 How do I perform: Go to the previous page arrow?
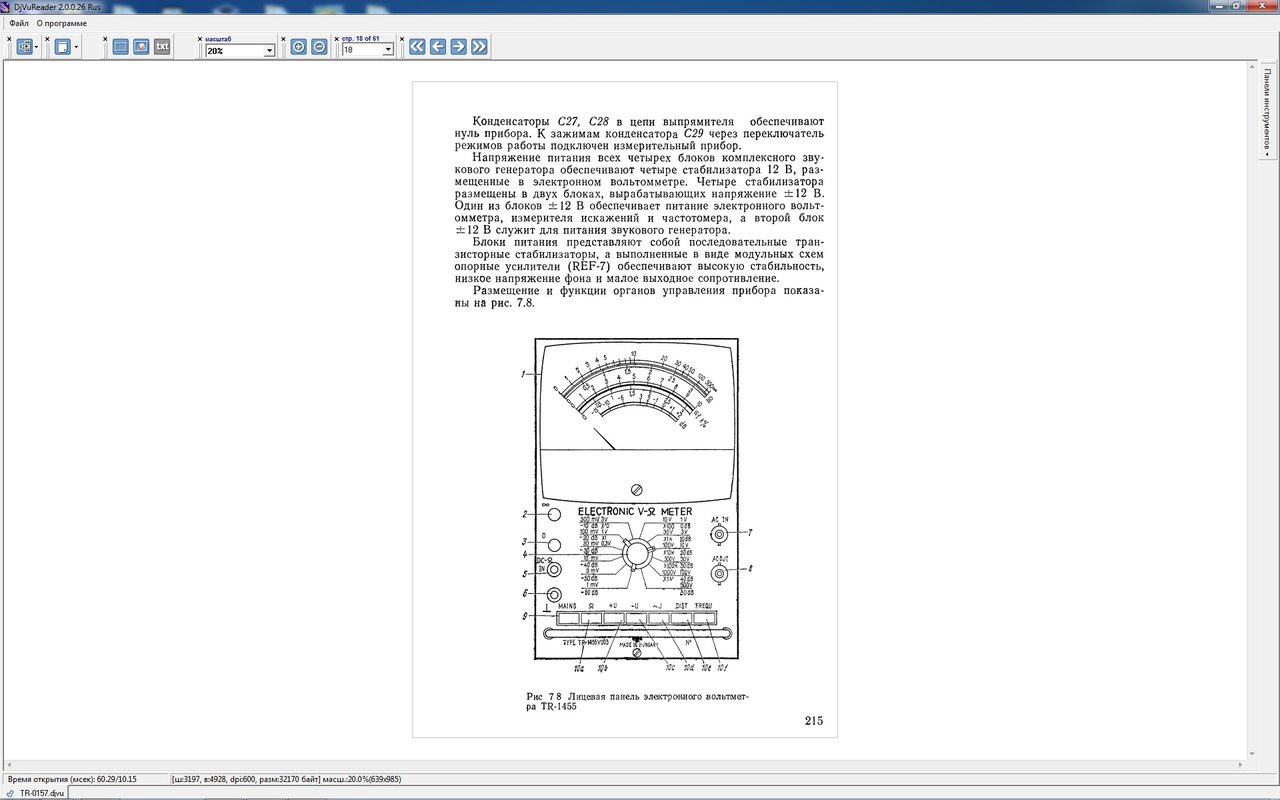coord(438,46)
